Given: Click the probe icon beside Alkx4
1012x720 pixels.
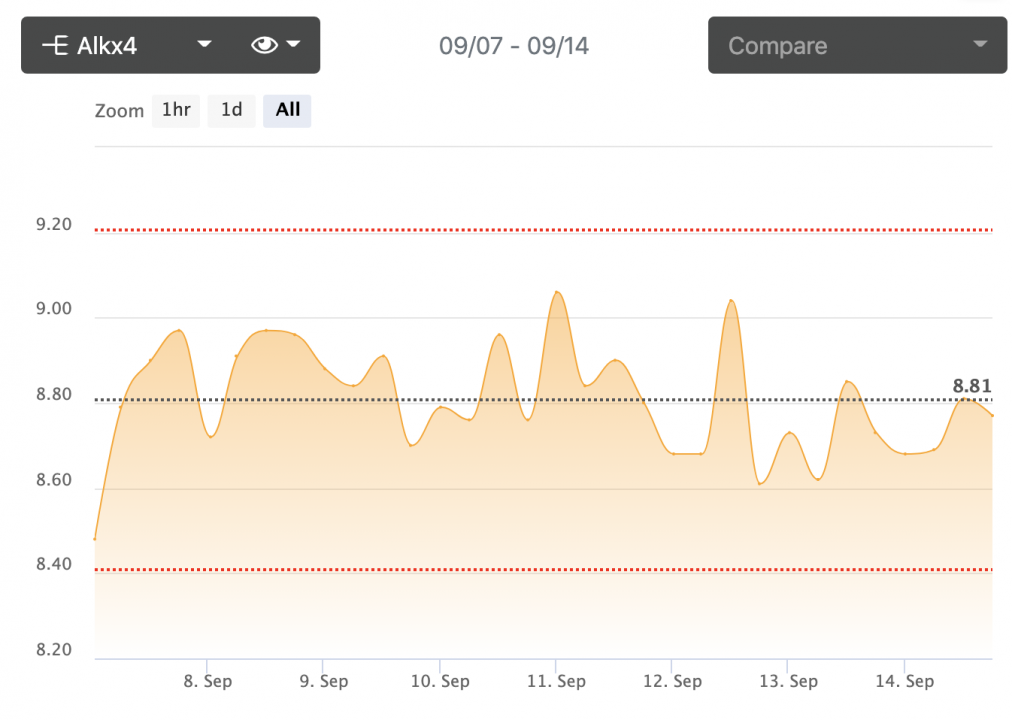Looking at the screenshot, I should (54, 45).
